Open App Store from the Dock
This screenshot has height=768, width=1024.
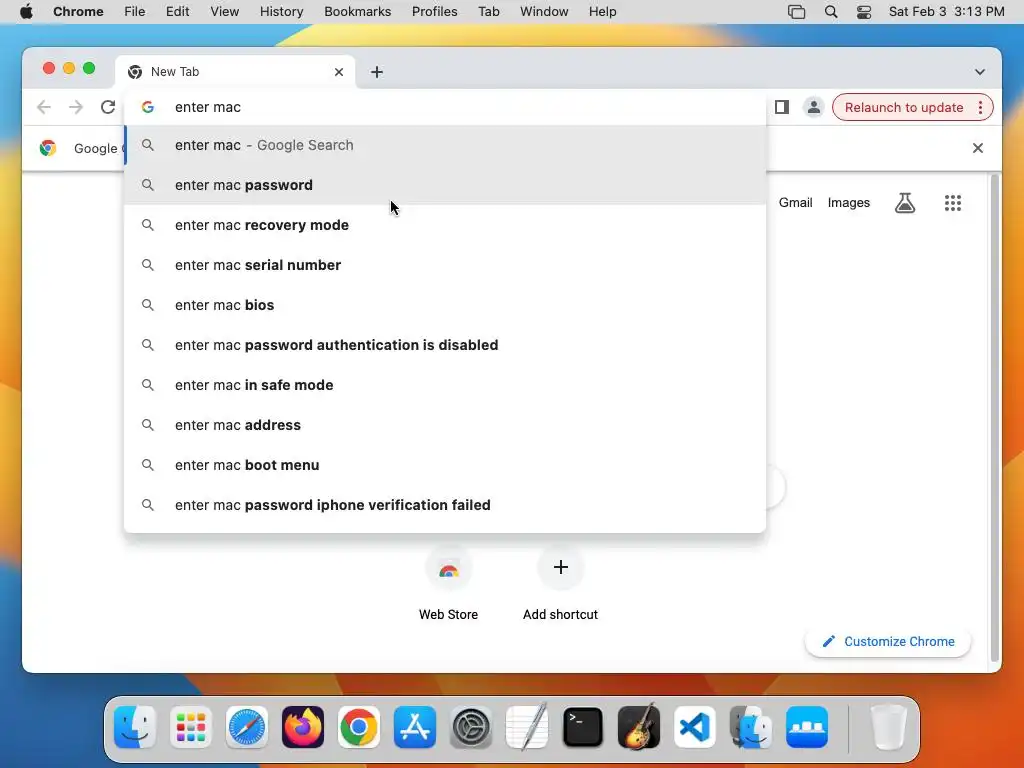click(415, 727)
